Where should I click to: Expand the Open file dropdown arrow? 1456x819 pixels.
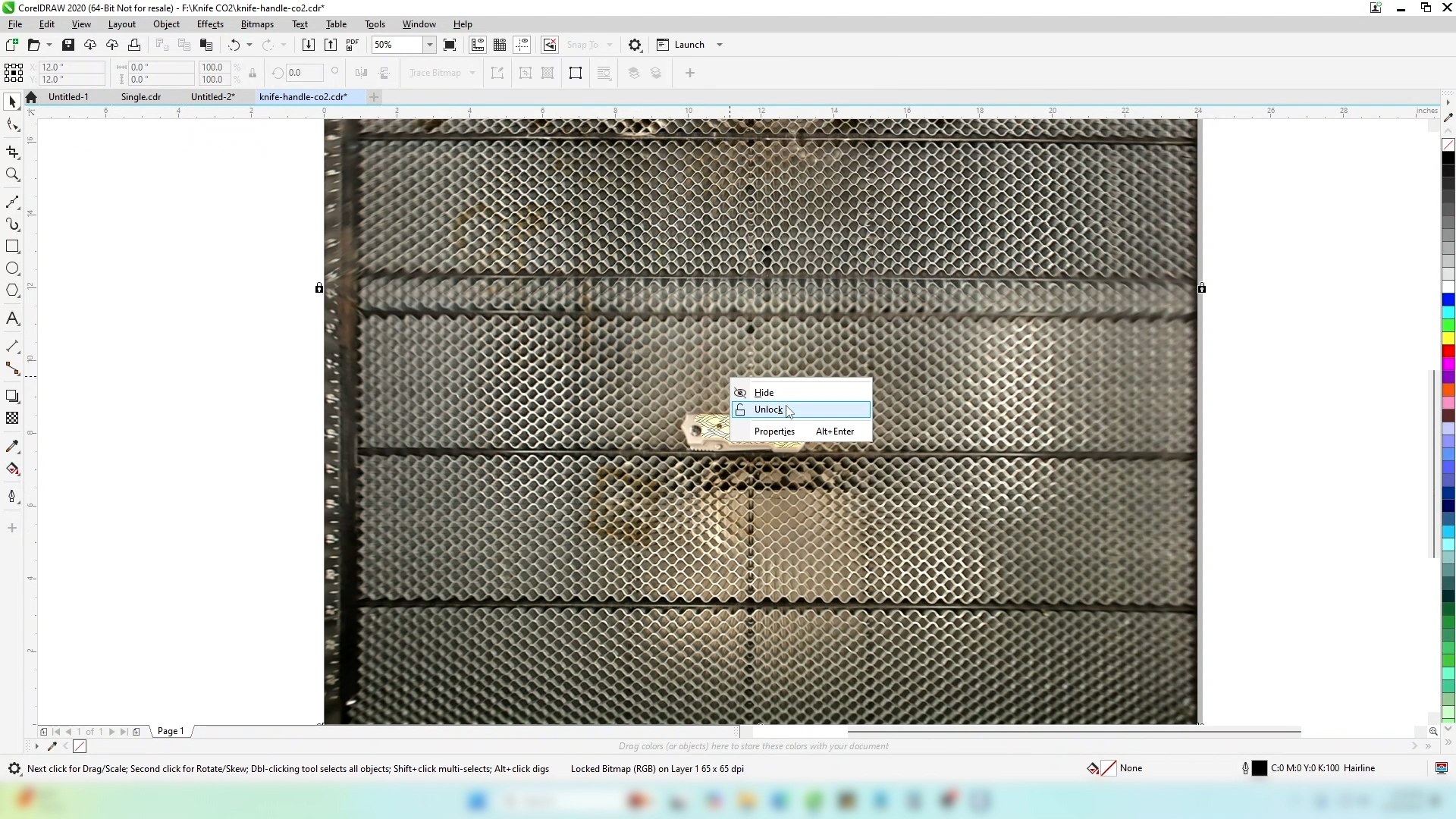[x=49, y=45]
